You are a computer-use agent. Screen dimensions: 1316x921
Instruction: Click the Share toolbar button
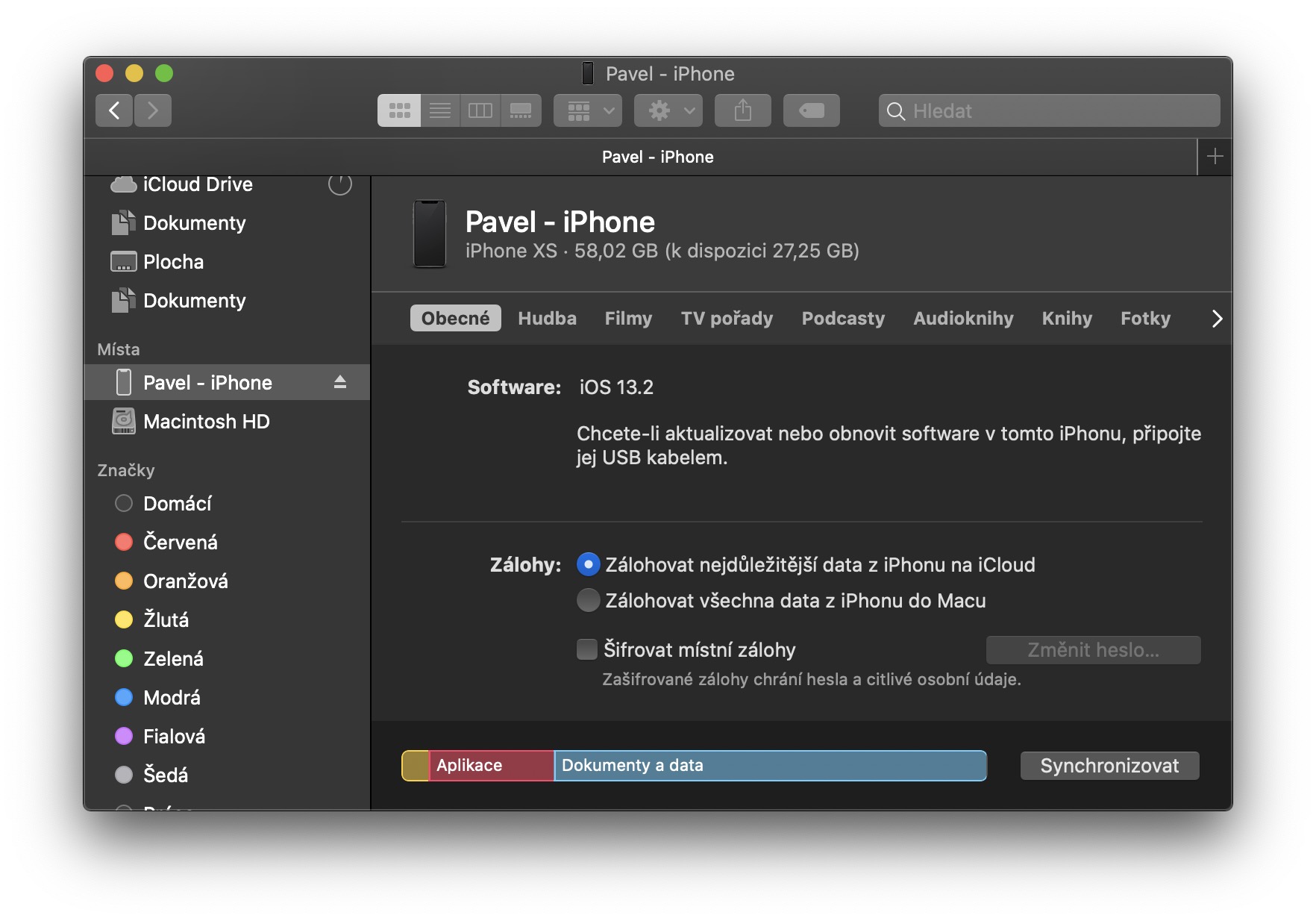(x=743, y=110)
